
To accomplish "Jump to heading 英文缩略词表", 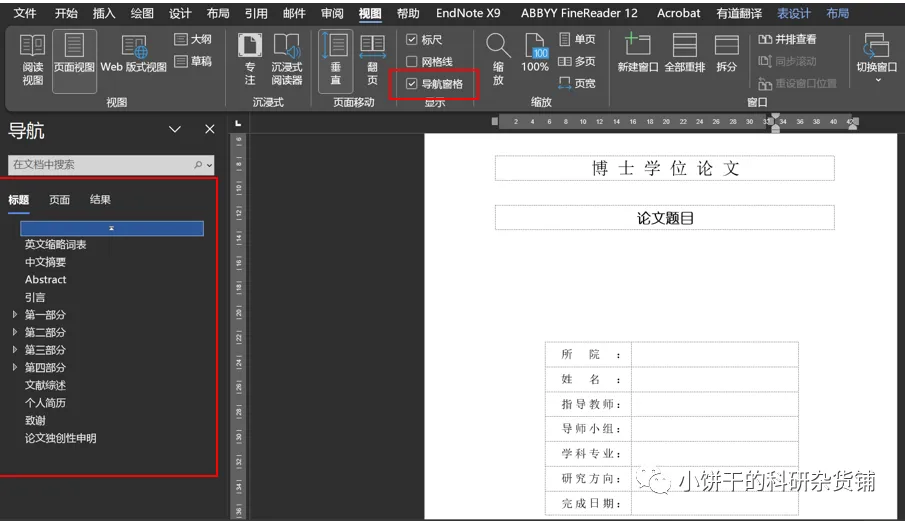I will pos(55,245).
